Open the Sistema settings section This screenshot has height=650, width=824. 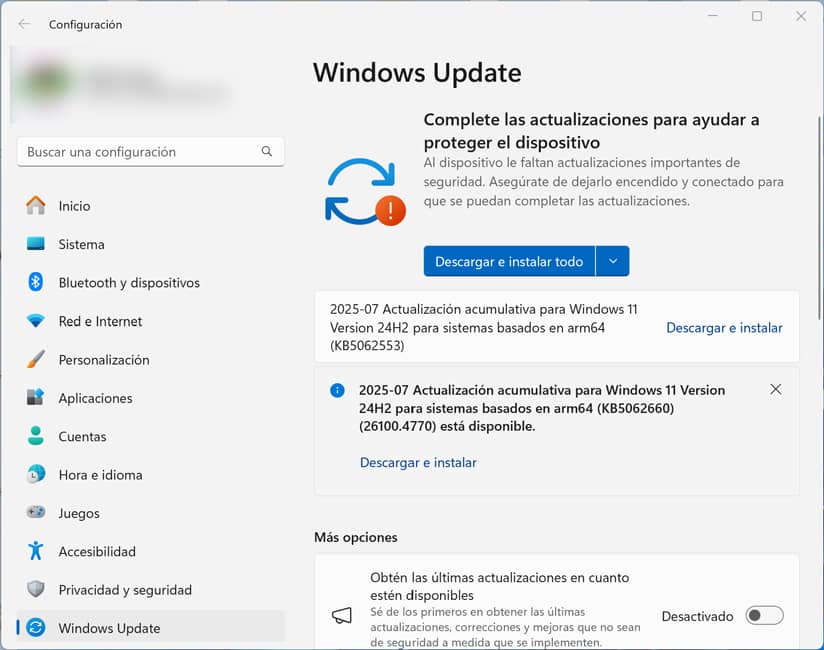(80, 244)
